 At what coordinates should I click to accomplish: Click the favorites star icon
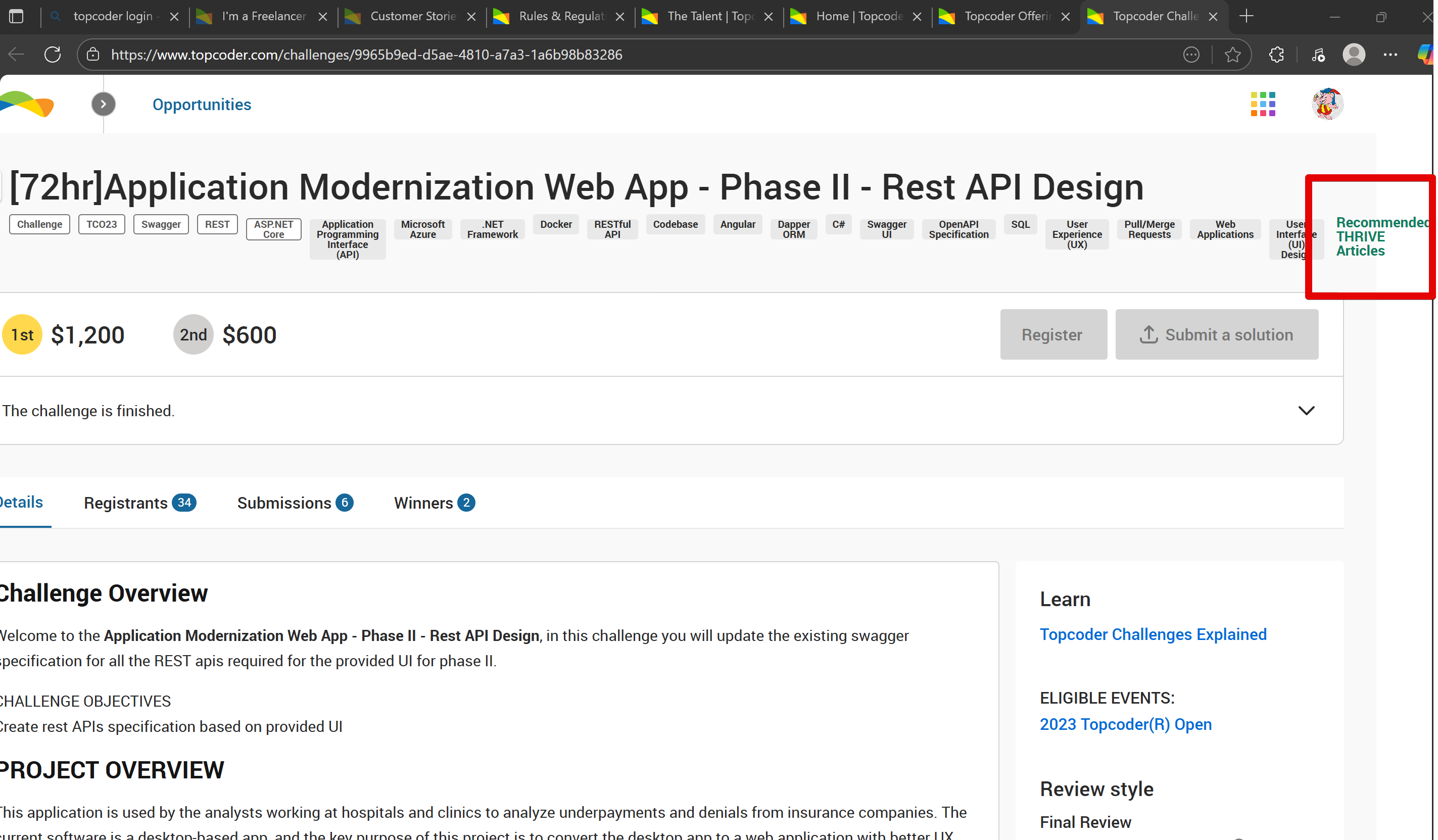click(1232, 55)
